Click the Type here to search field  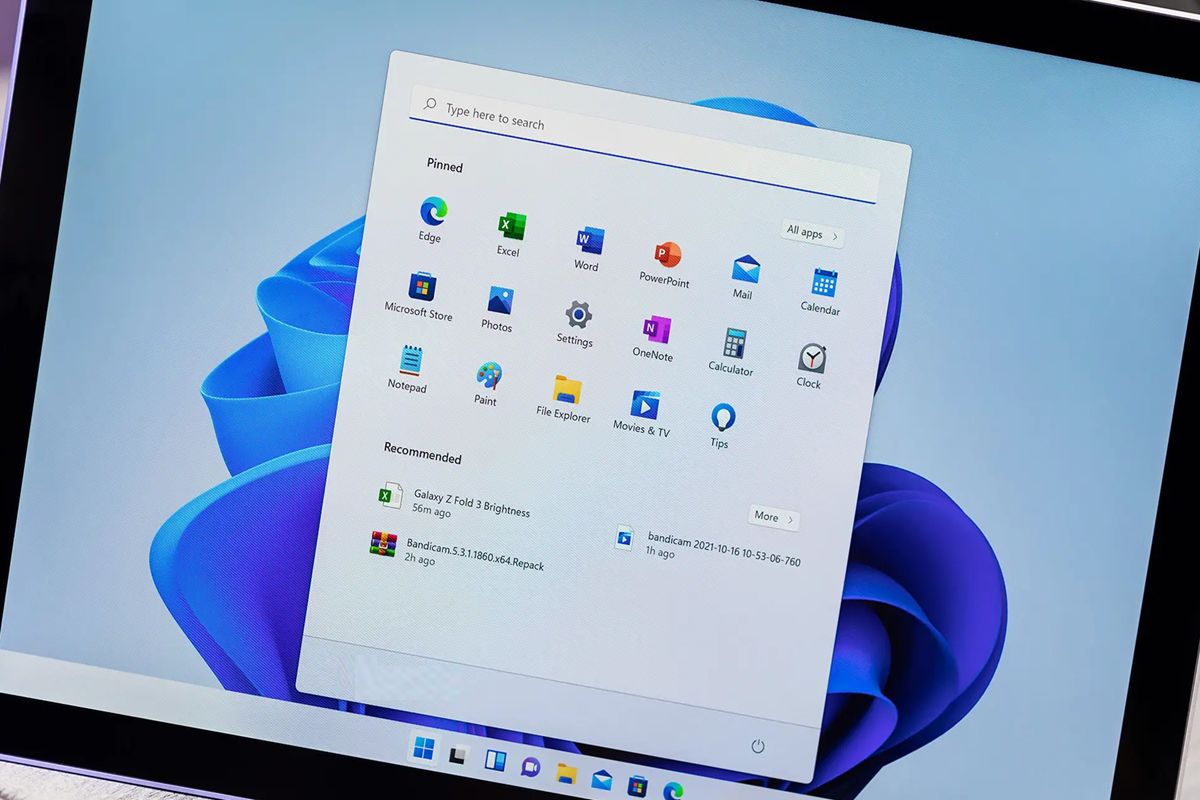point(646,143)
